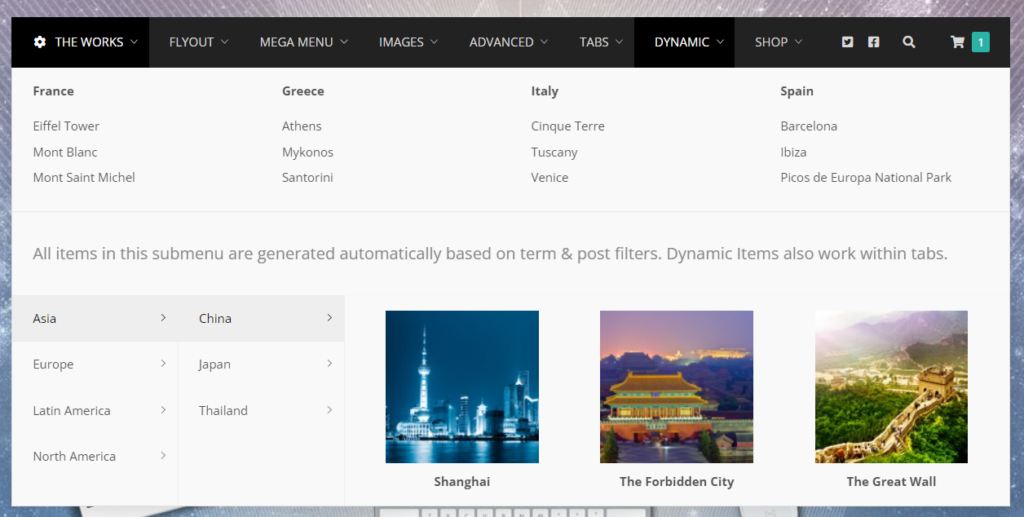The height and width of the screenshot is (517, 1024).
Task: Open the Flyout menu item
Action: pyautogui.click(x=199, y=42)
